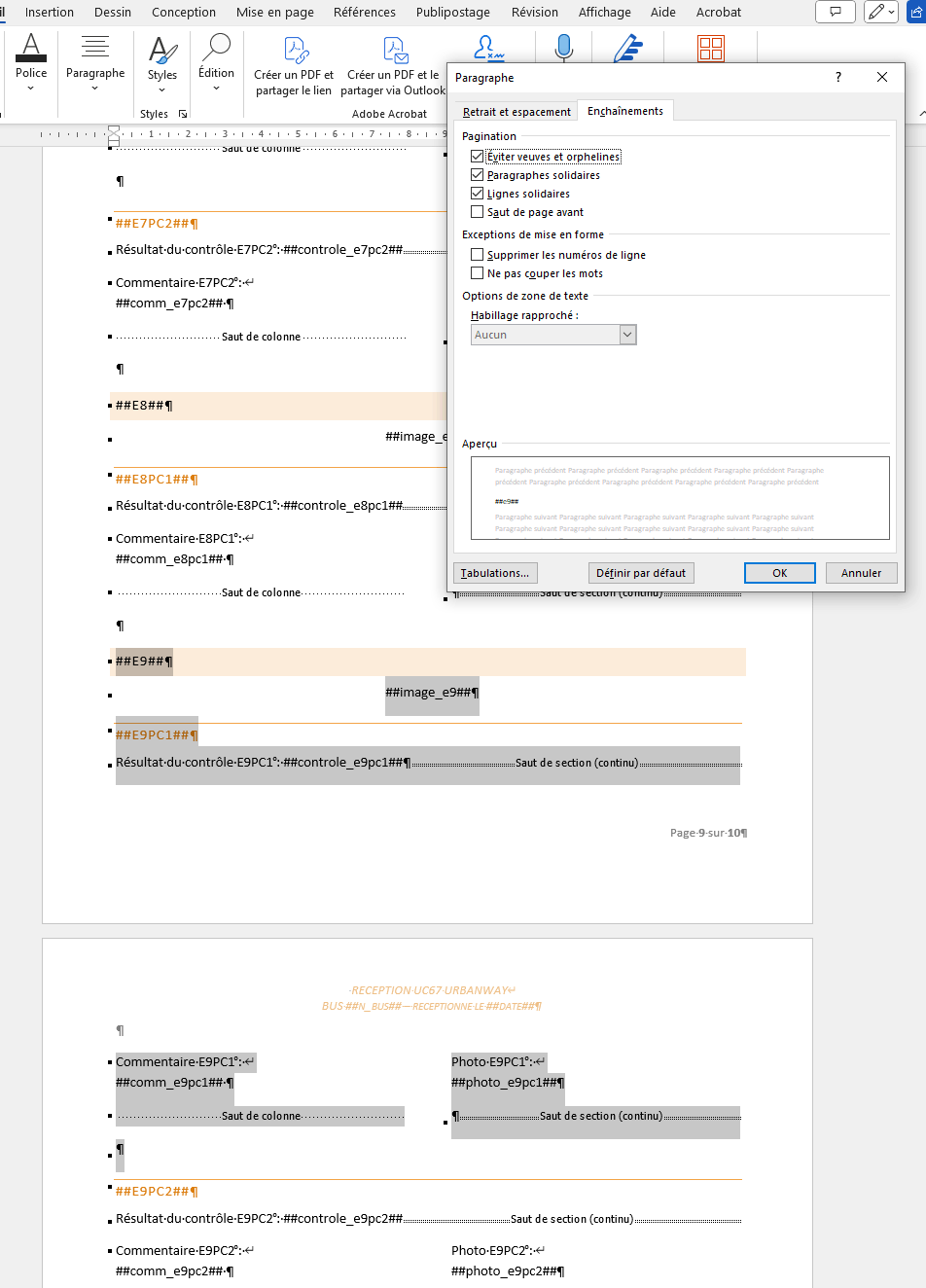Expand the Paragraphe dropdown chevron
Screen dimensions: 926x1288
coord(95,89)
